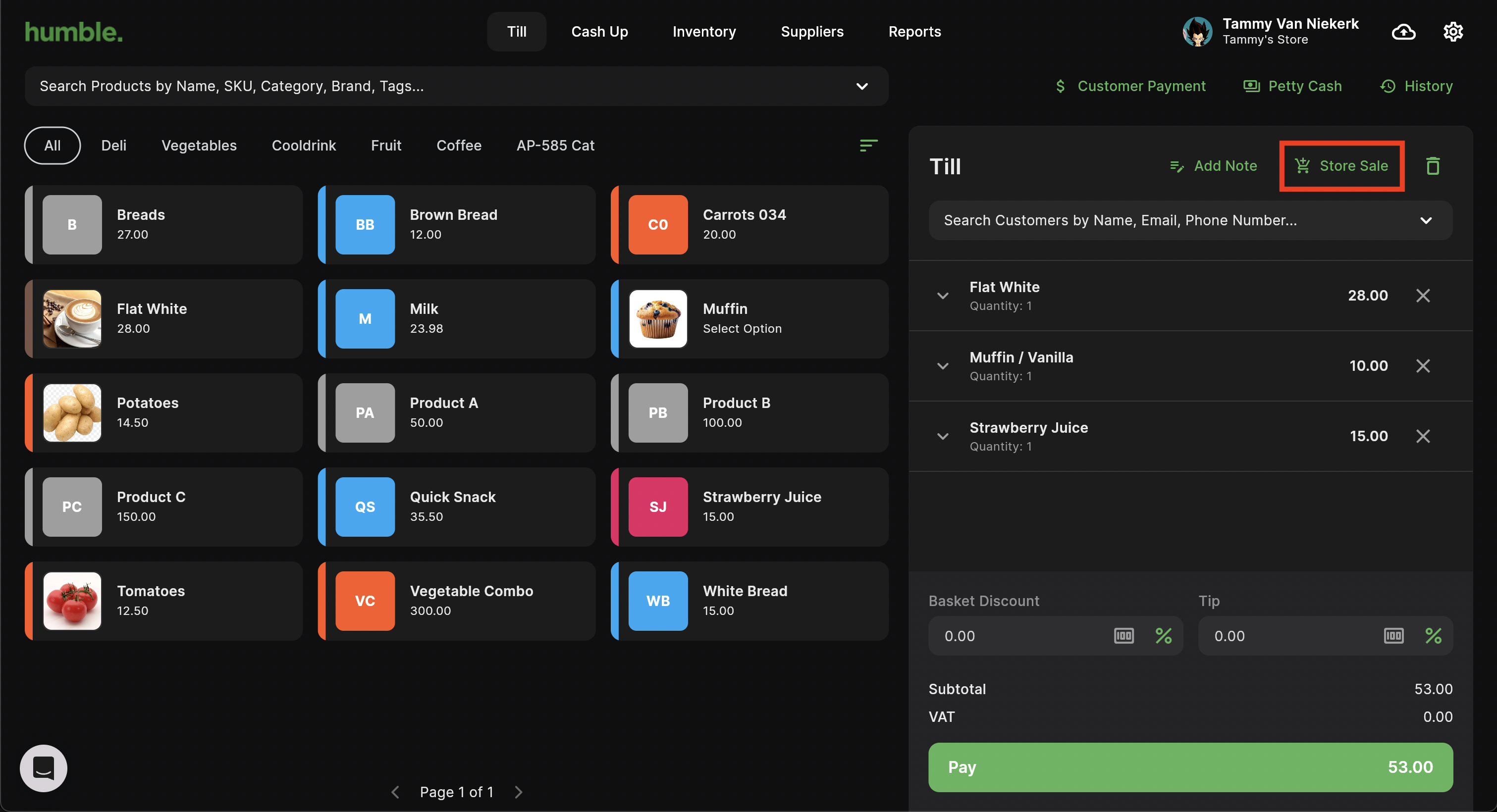Viewport: 1497px width, 812px height.
Task: Click the user avatar picture
Action: point(1197,31)
